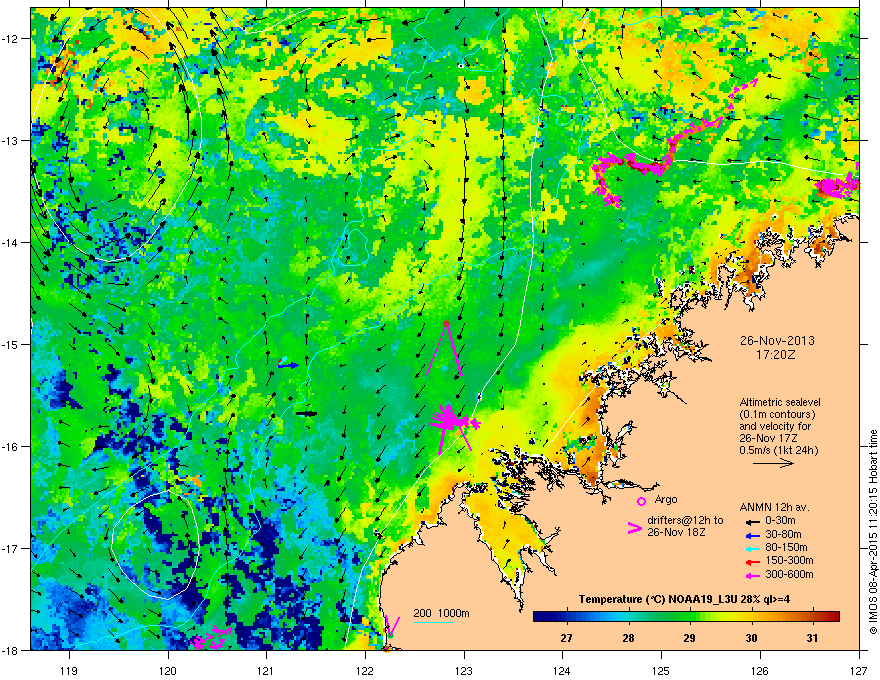
Task: Click the 0.5m/s velocity scale arrow
Action: pyautogui.click(x=773, y=463)
